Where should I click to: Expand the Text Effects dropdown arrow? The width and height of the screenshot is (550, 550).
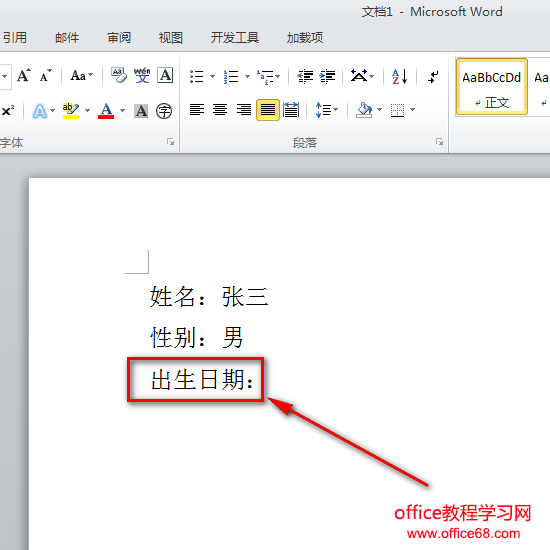[53, 110]
